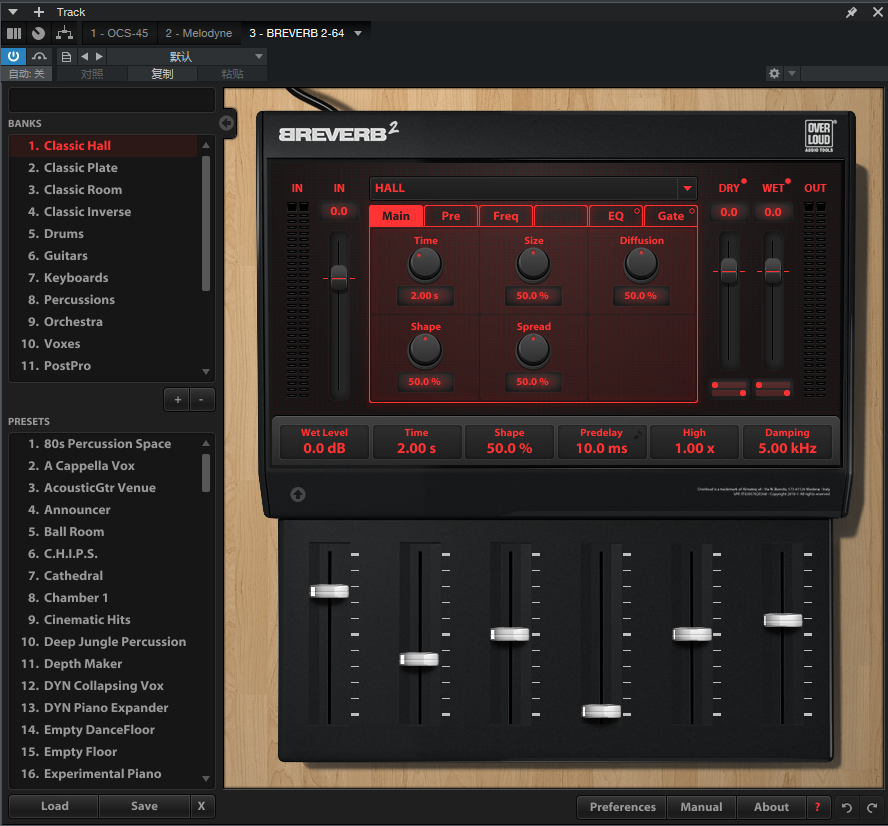The image size is (888, 826).
Task: Click the Time knob
Action: pos(425,264)
